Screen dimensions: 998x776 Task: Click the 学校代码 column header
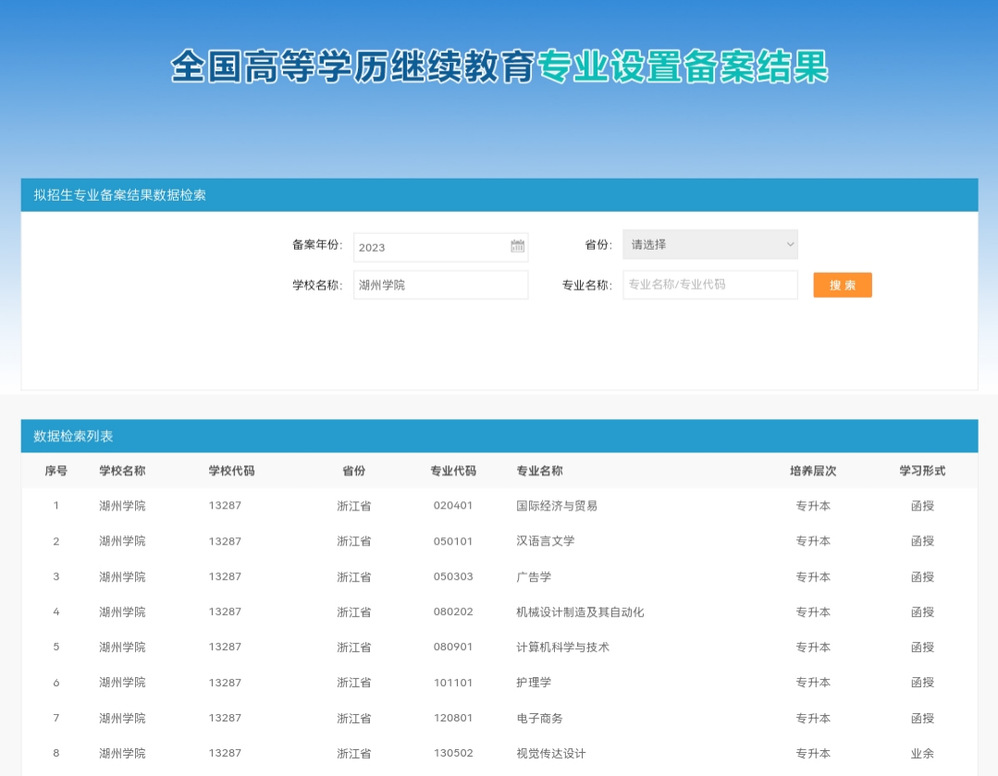point(231,471)
